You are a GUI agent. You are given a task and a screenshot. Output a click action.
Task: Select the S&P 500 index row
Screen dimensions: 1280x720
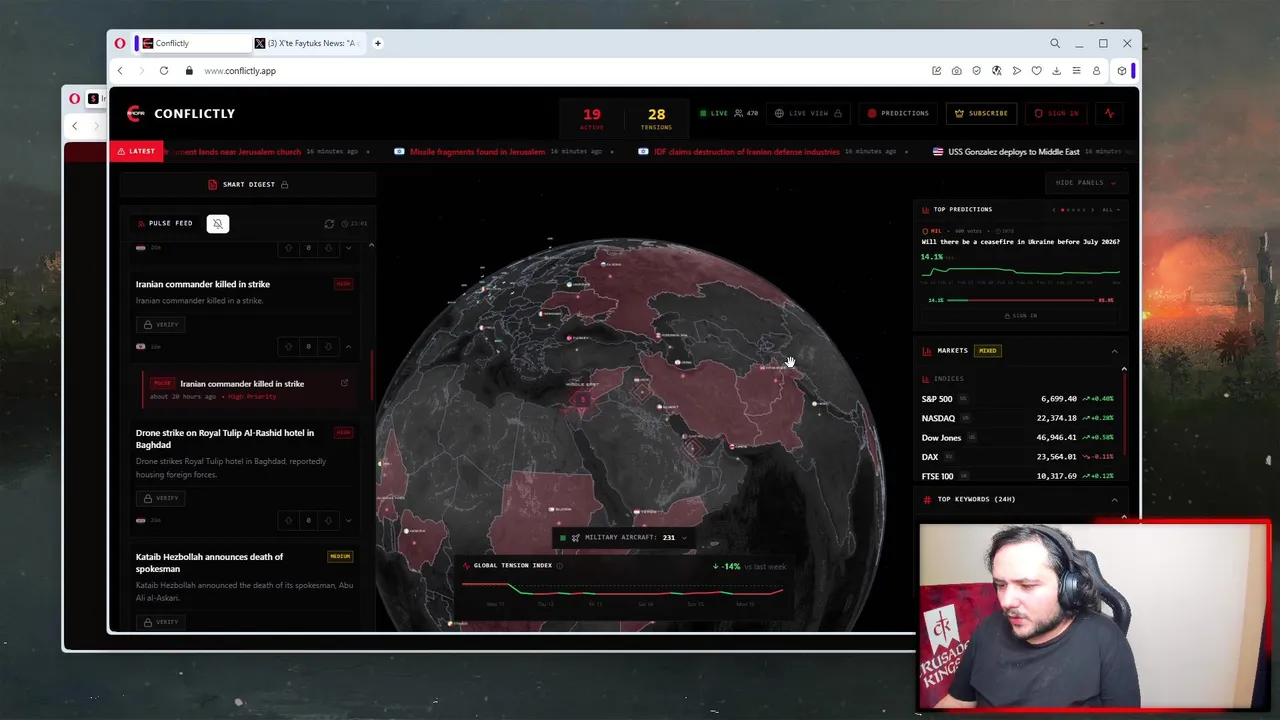click(x=1018, y=399)
